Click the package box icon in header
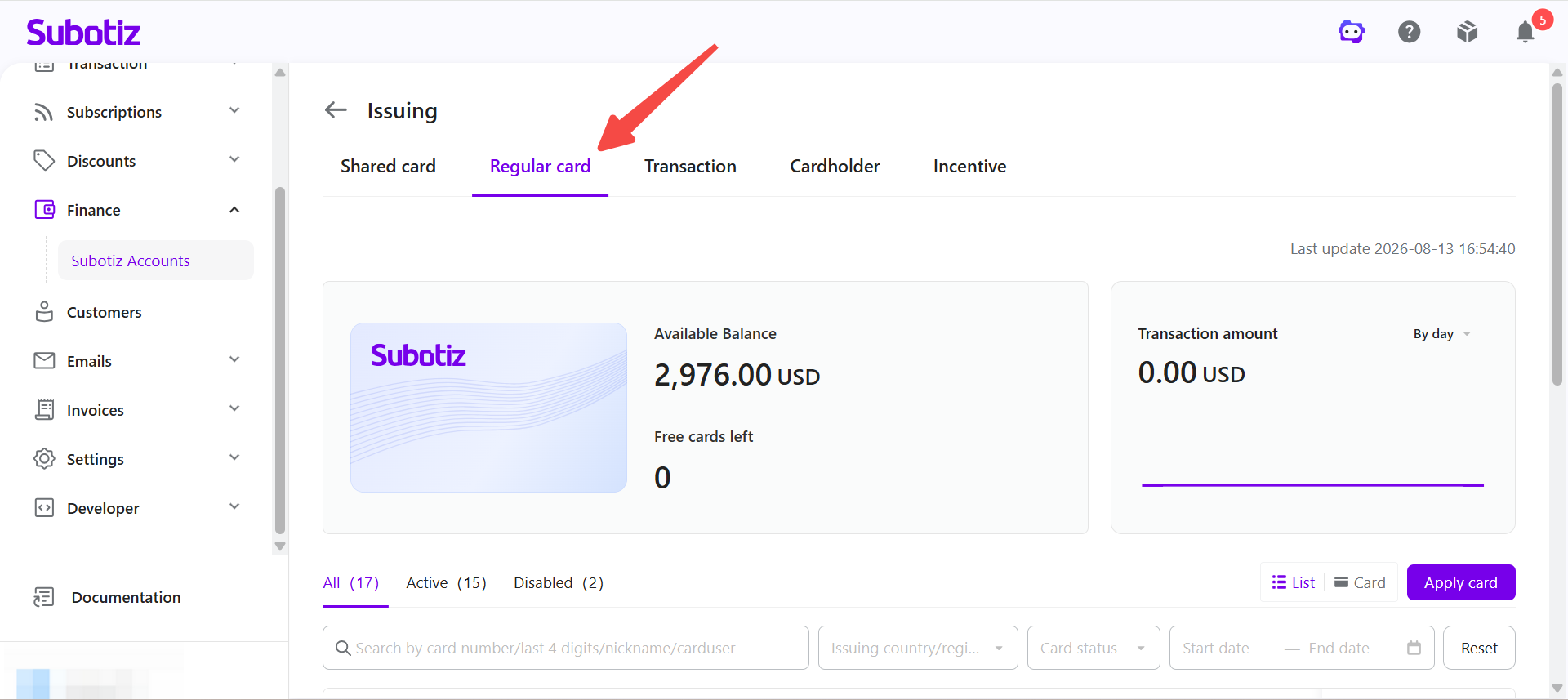 pyautogui.click(x=1468, y=32)
